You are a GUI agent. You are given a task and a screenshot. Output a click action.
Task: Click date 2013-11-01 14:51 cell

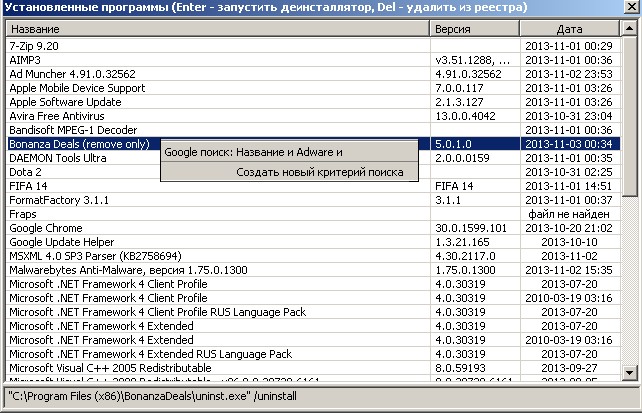point(570,186)
